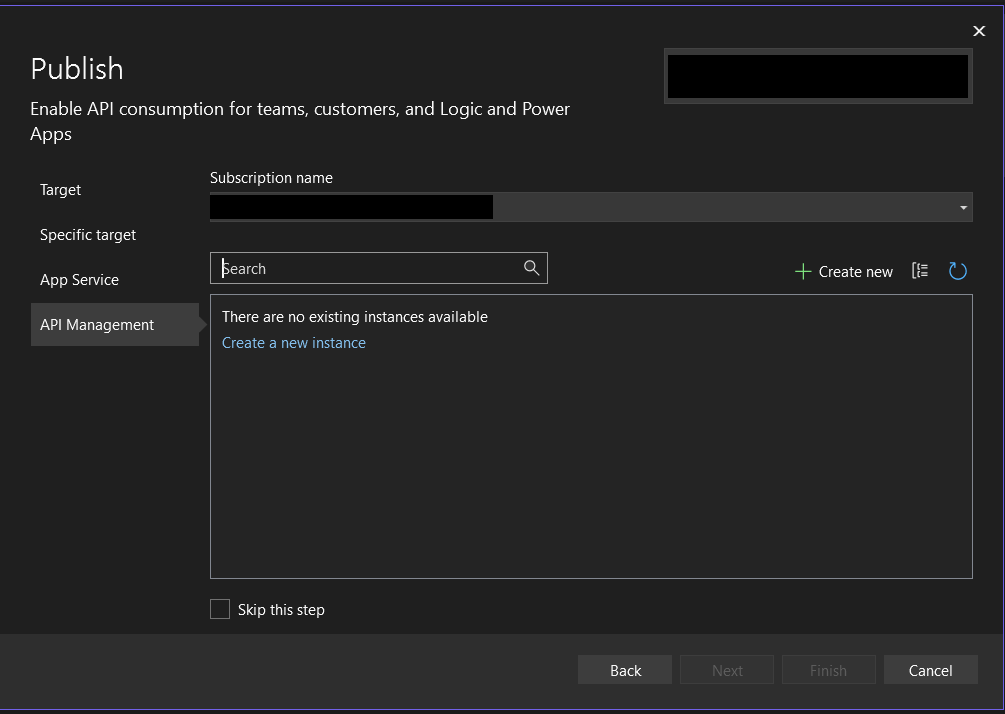Screen dimensions: 1005x714
Task: Expand subscriptions via the combo box chevron
Action: click(x=962, y=207)
